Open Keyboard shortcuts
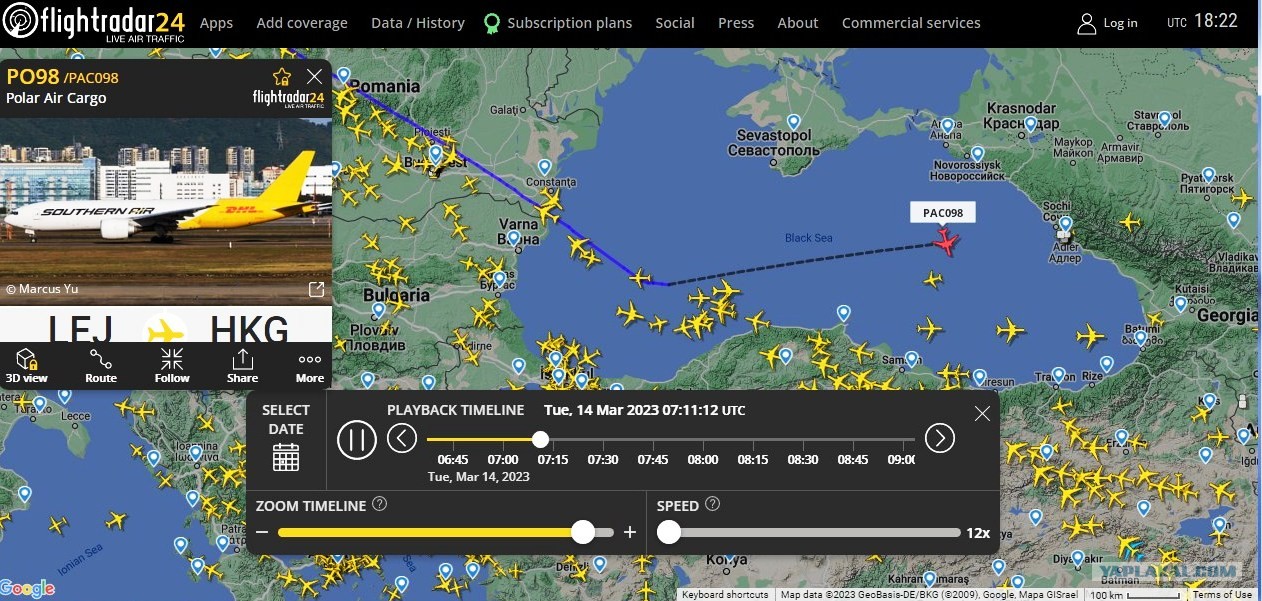The width and height of the screenshot is (1262, 601). pyautogui.click(x=725, y=595)
